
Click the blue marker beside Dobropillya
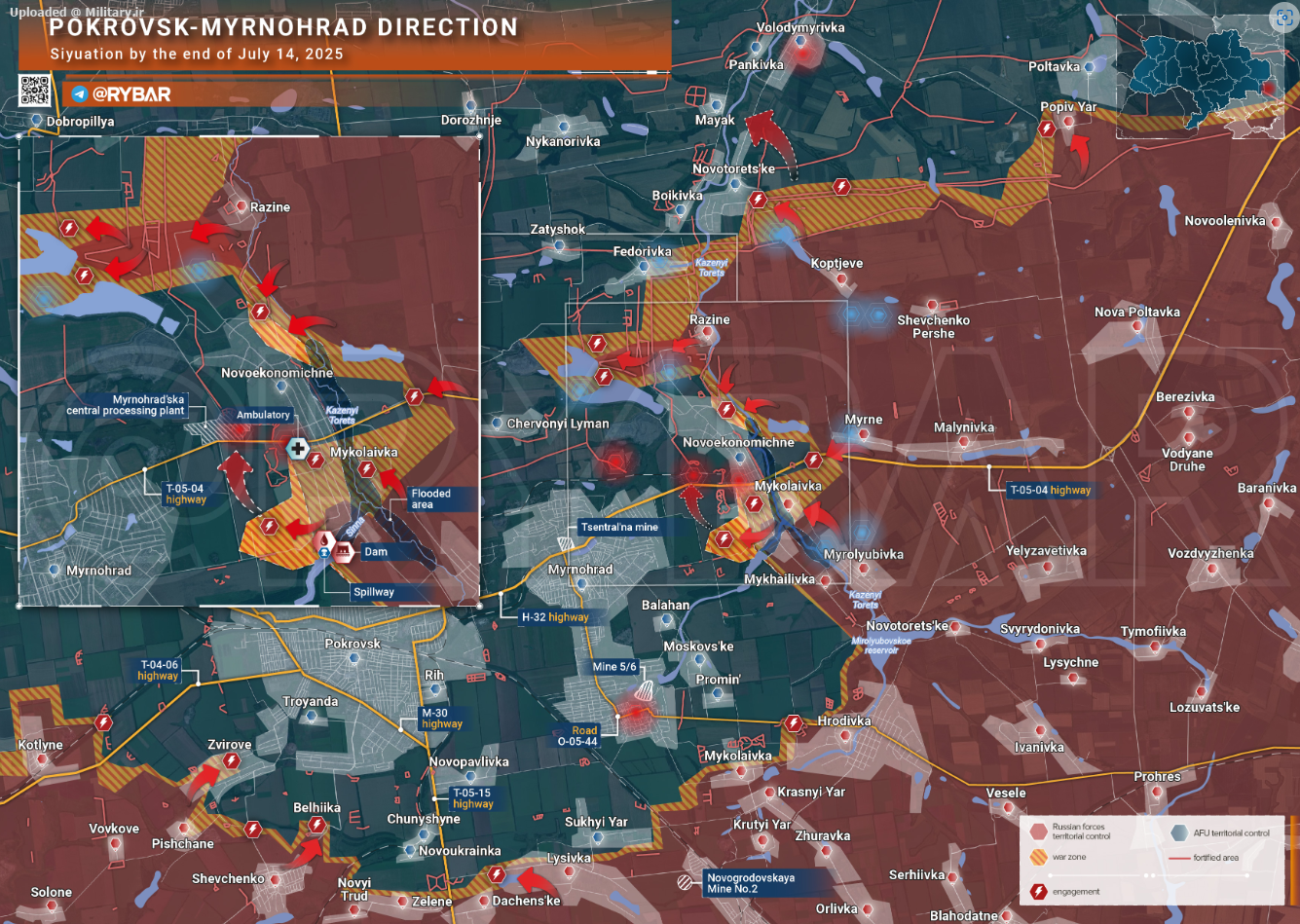coord(36,121)
